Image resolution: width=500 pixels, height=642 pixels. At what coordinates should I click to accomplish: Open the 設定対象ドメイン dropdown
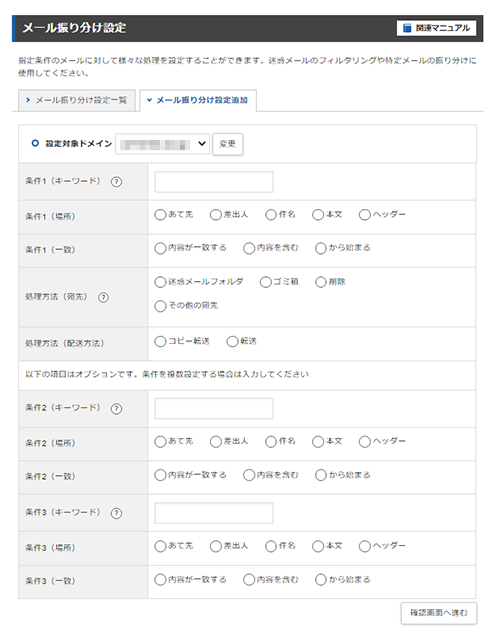pyautogui.click(x=163, y=144)
